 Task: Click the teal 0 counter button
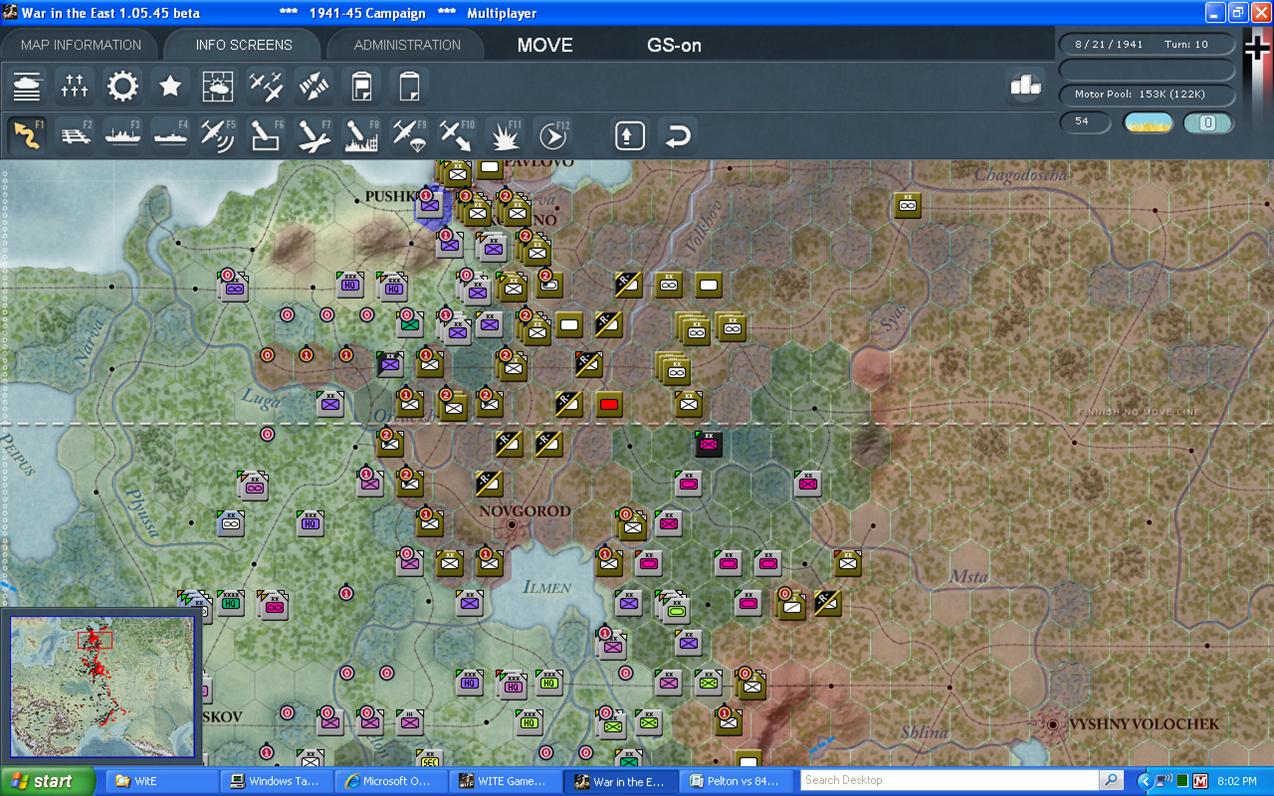[x=1208, y=123]
